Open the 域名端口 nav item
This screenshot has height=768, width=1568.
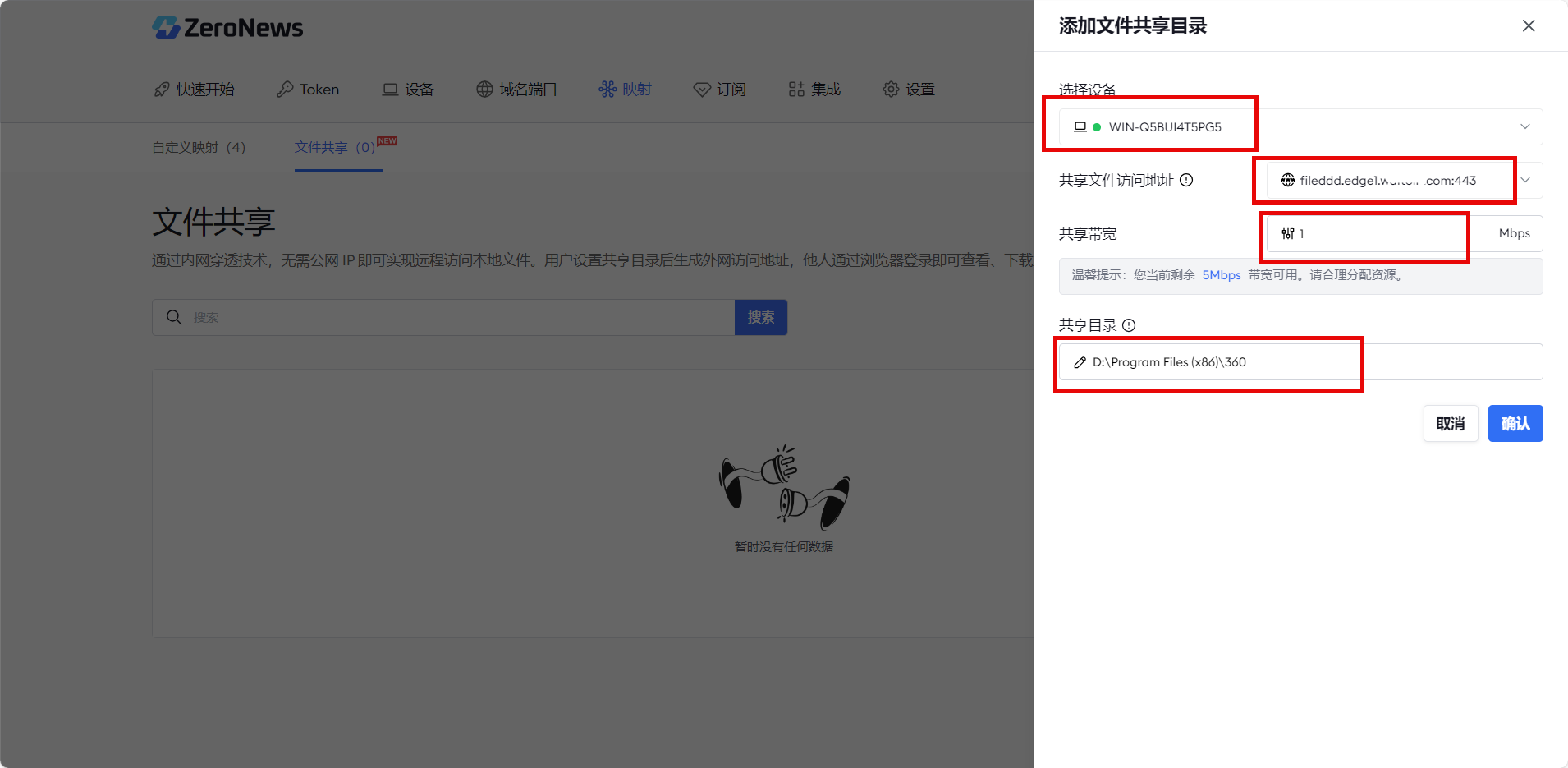[516, 90]
